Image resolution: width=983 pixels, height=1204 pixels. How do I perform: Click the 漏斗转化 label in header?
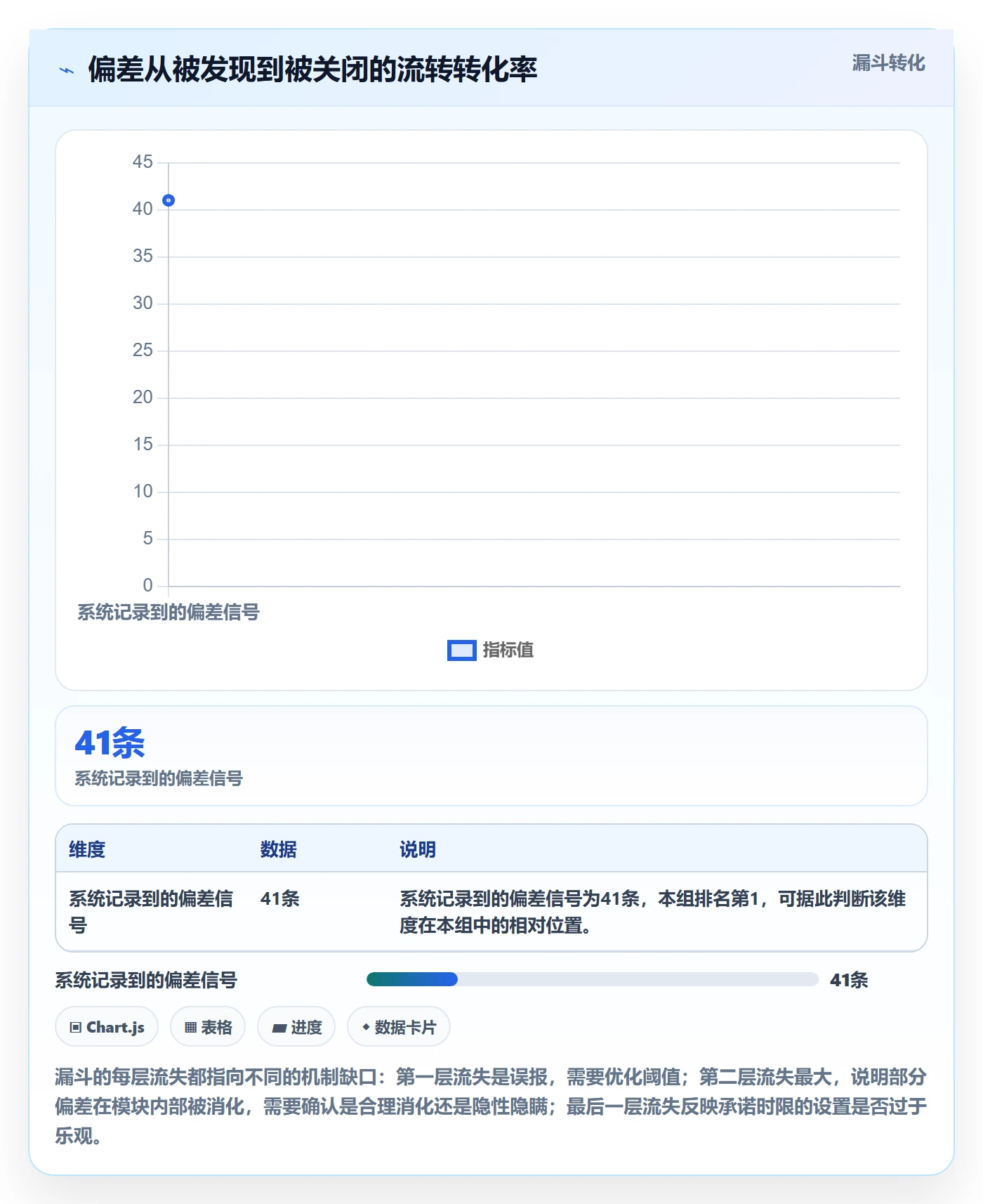pyautogui.click(x=888, y=63)
